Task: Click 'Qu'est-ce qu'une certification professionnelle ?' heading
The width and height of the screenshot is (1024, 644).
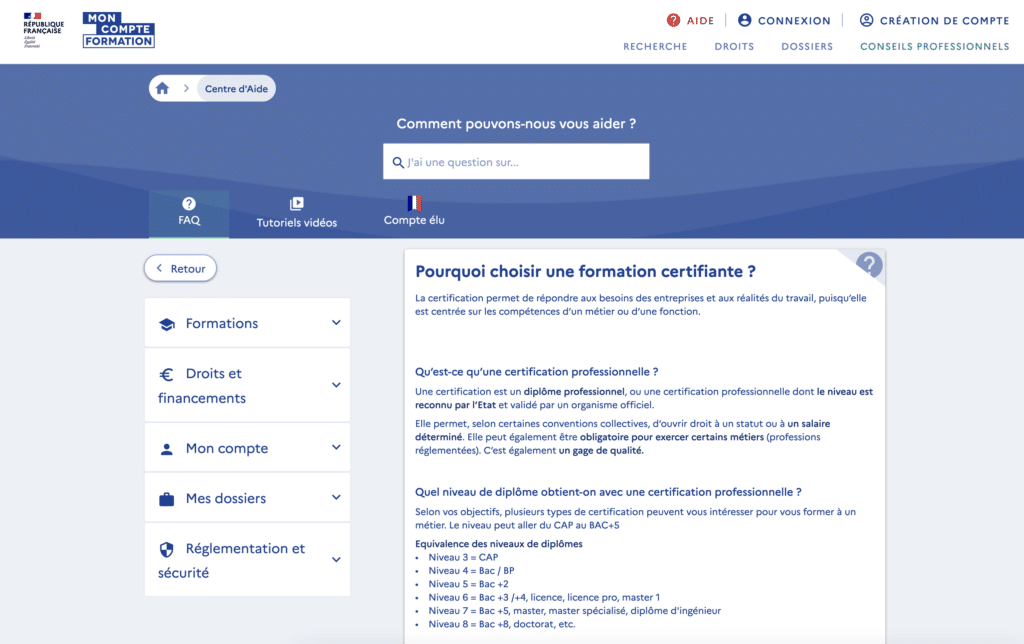Action: pos(537,372)
